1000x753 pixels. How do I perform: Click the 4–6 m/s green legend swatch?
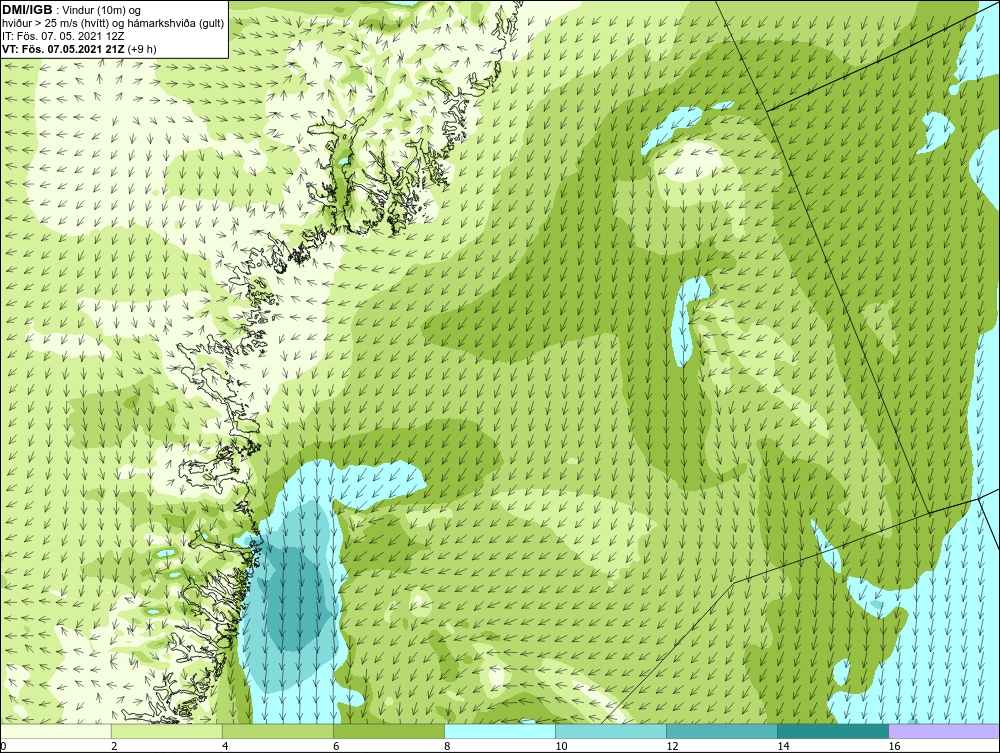(x=277, y=731)
